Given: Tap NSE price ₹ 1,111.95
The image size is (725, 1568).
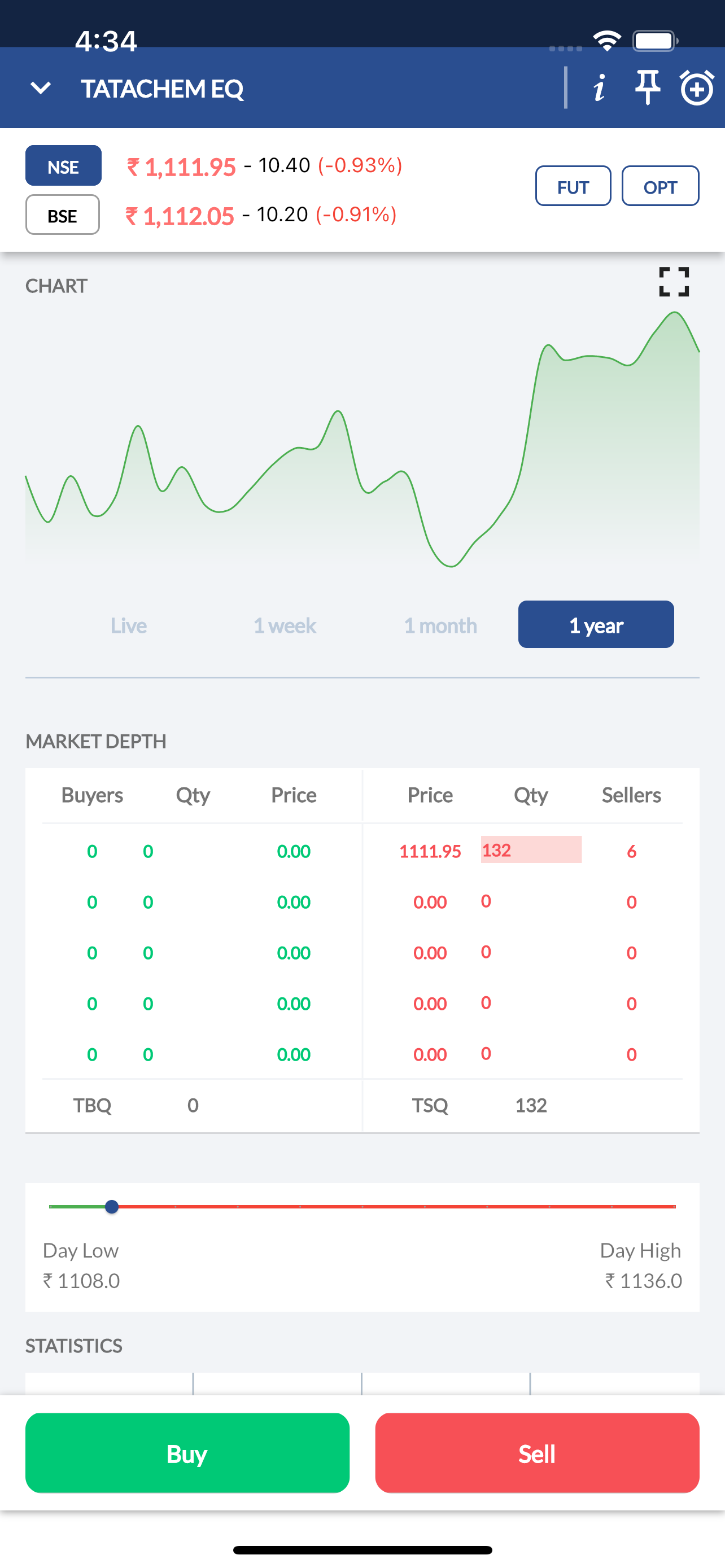Looking at the screenshot, I should point(181,167).
